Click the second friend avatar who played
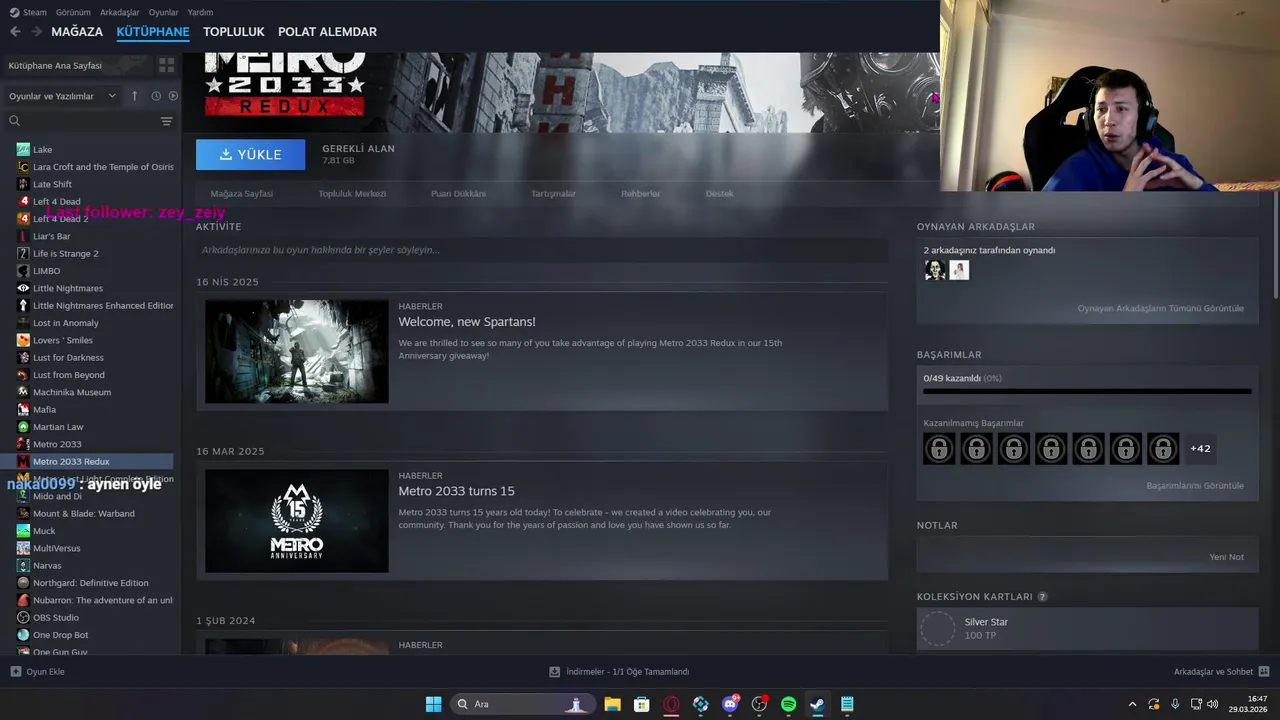 pos(959,270)
